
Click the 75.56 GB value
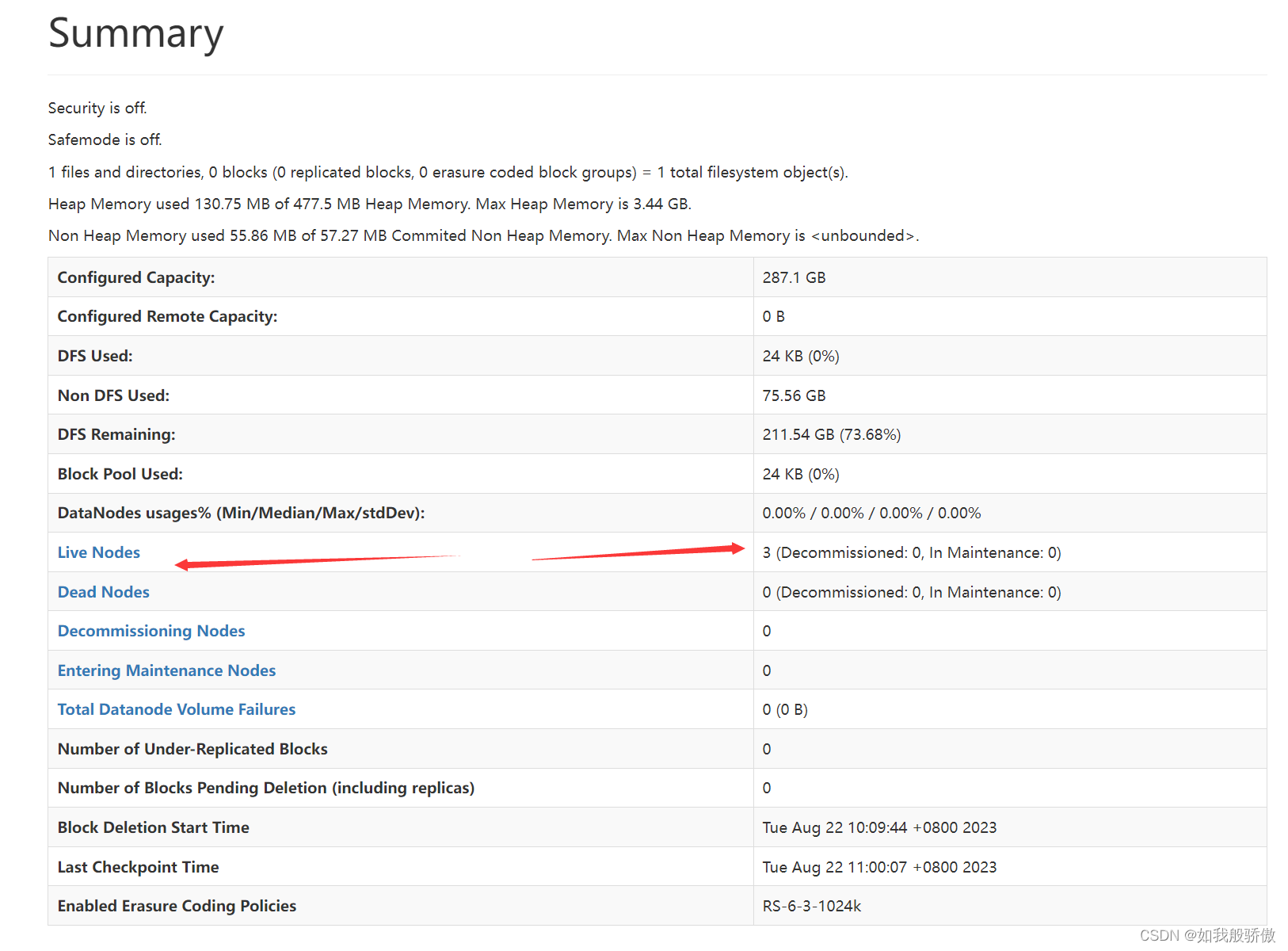coord(795,395)
